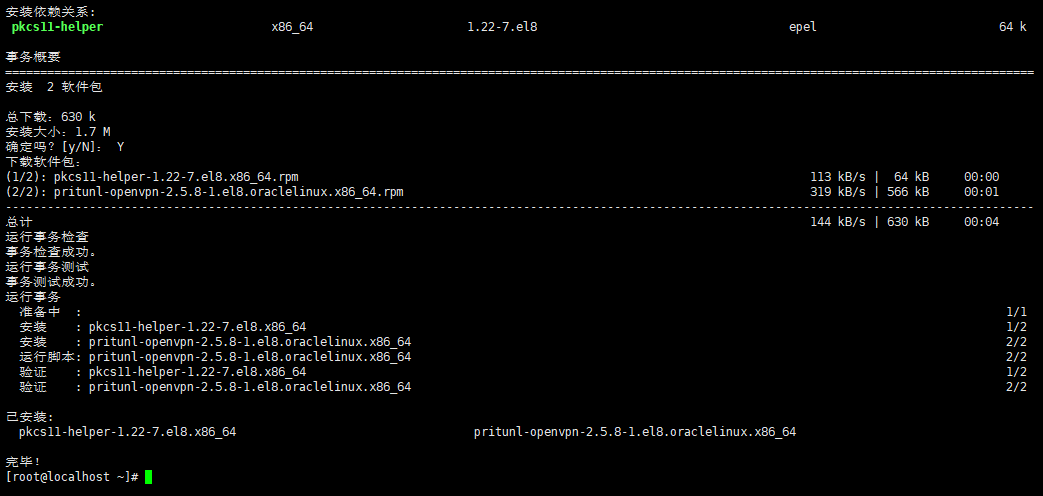The image size is (1043, 496).
Task: Click the 已安装: heading
Action: (30, 417)
